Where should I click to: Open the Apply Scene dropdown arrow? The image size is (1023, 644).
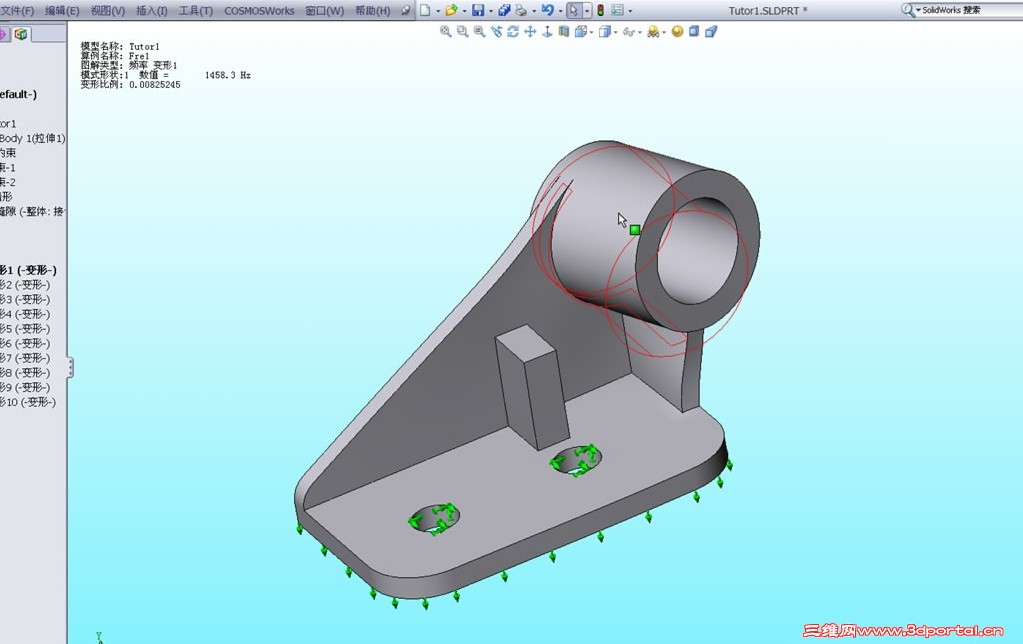click(x=664, y=32)
